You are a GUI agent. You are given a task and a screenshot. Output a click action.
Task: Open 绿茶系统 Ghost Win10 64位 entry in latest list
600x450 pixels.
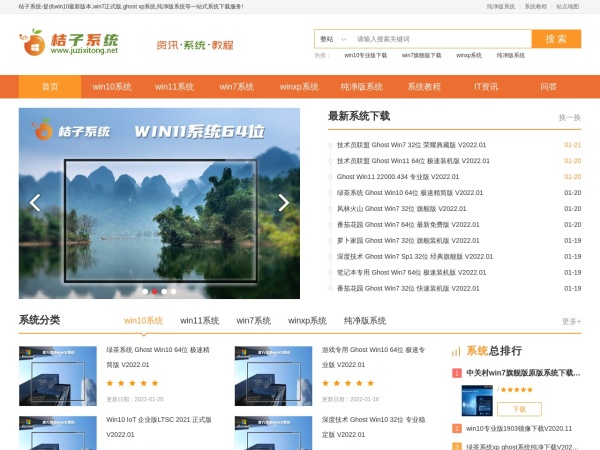coord(410,193)
